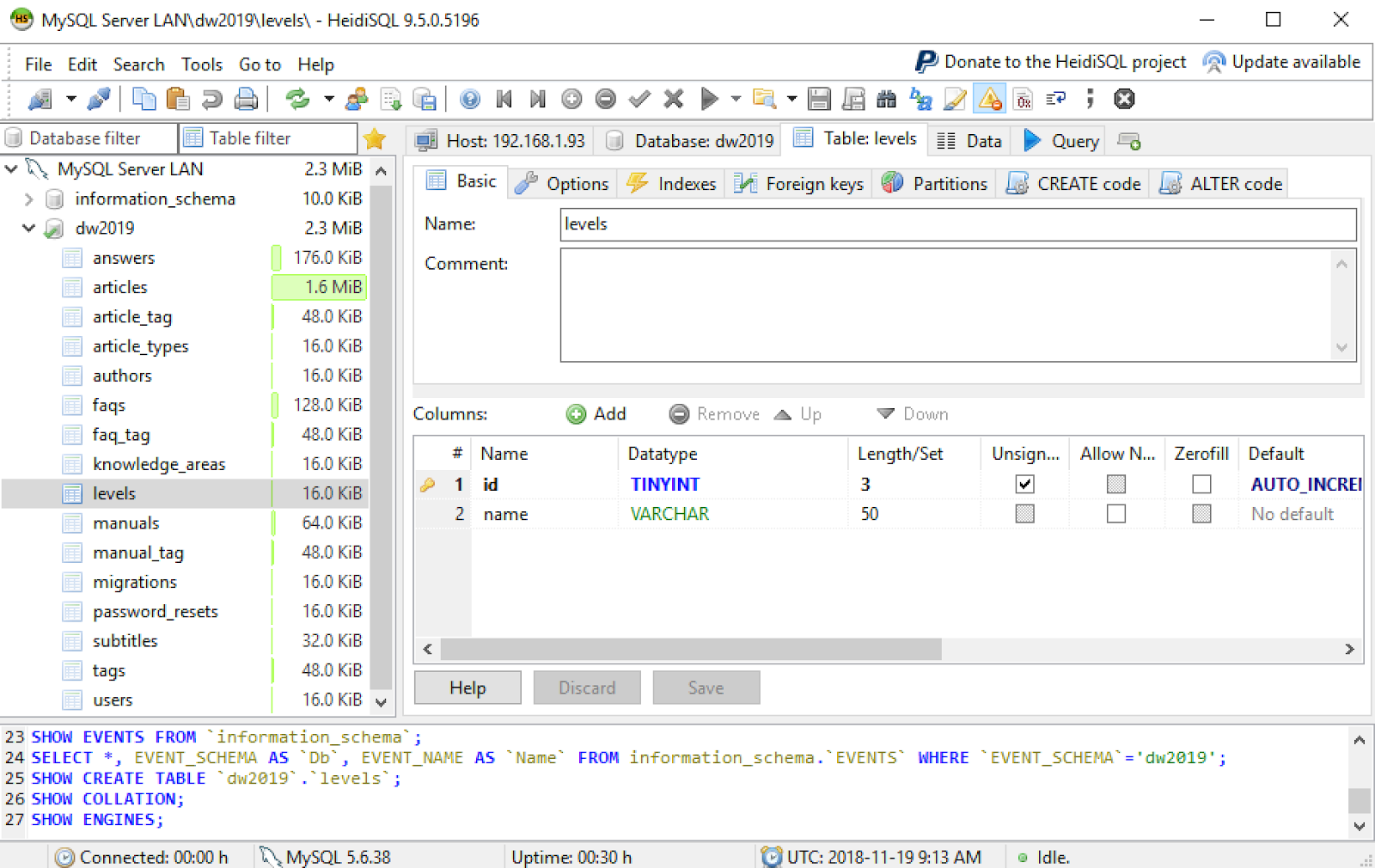
Task: Collapse the MySQL Server LAN tree node
Action: 12,169
